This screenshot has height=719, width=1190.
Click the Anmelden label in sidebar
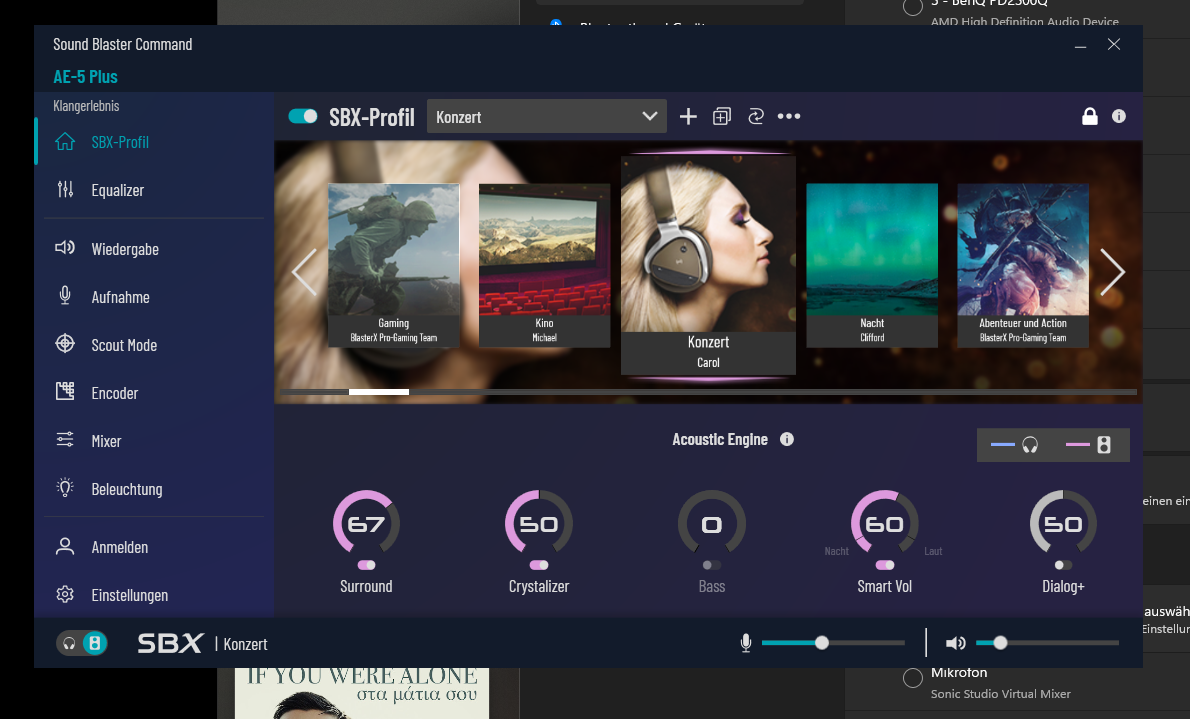pos(120,547)
